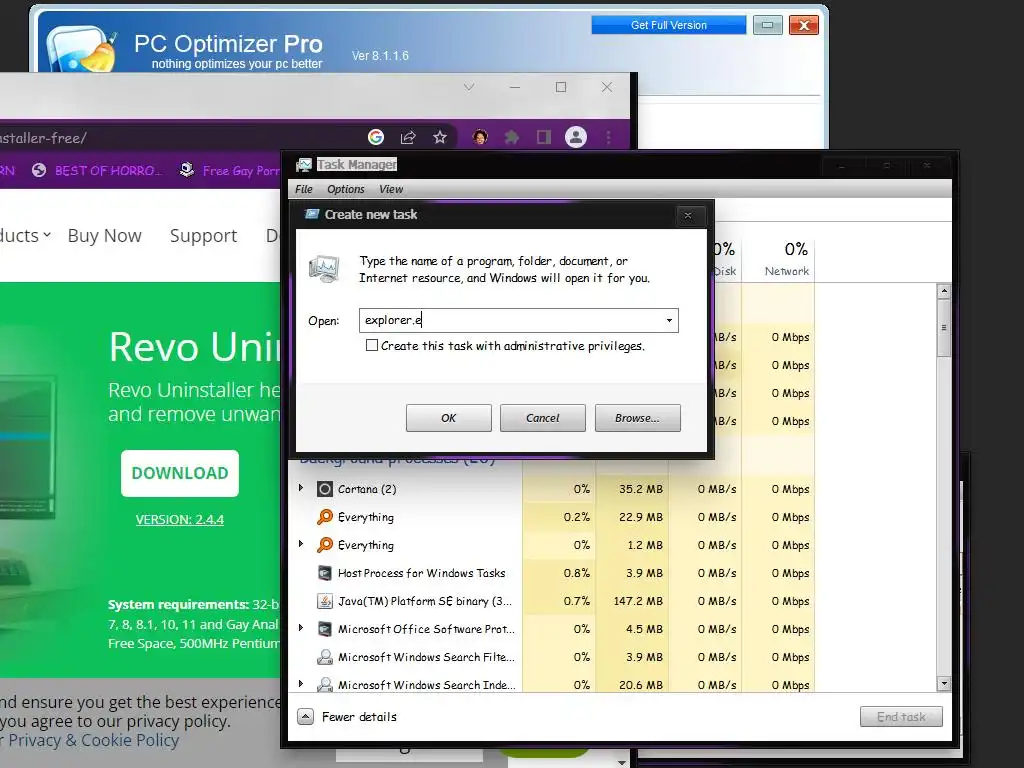Open Buy Now on the Revo website
Image resolution: width=1024 pixels, height=768 pixels.
click(104, 235)
